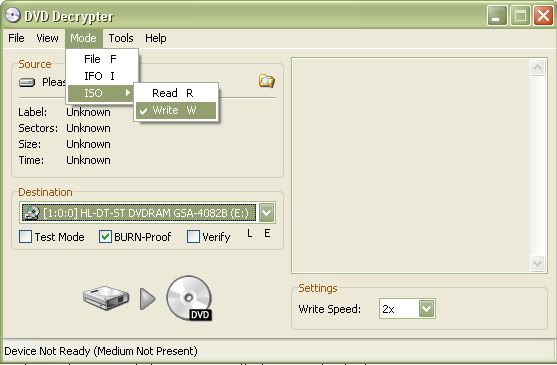Close the DVD Decrypter window

click(x=543, y=16)
